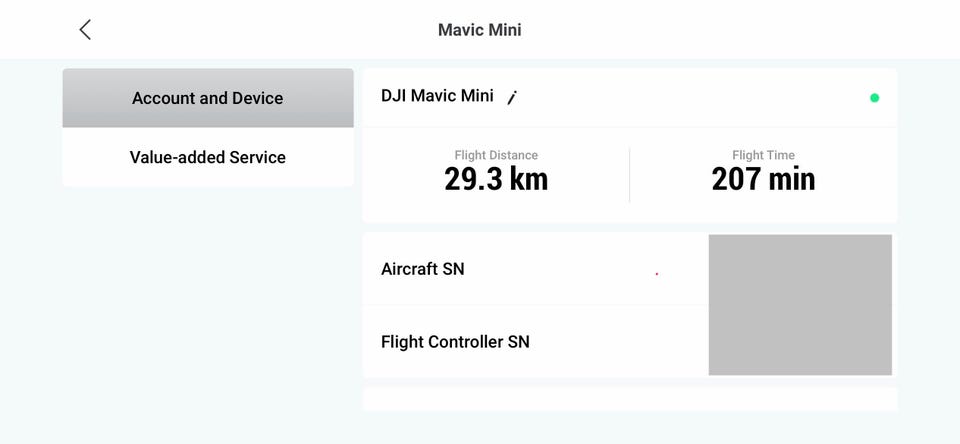960x444 pixels.
Task: Go back using the left arrow
Action: [x=85, y=30]
